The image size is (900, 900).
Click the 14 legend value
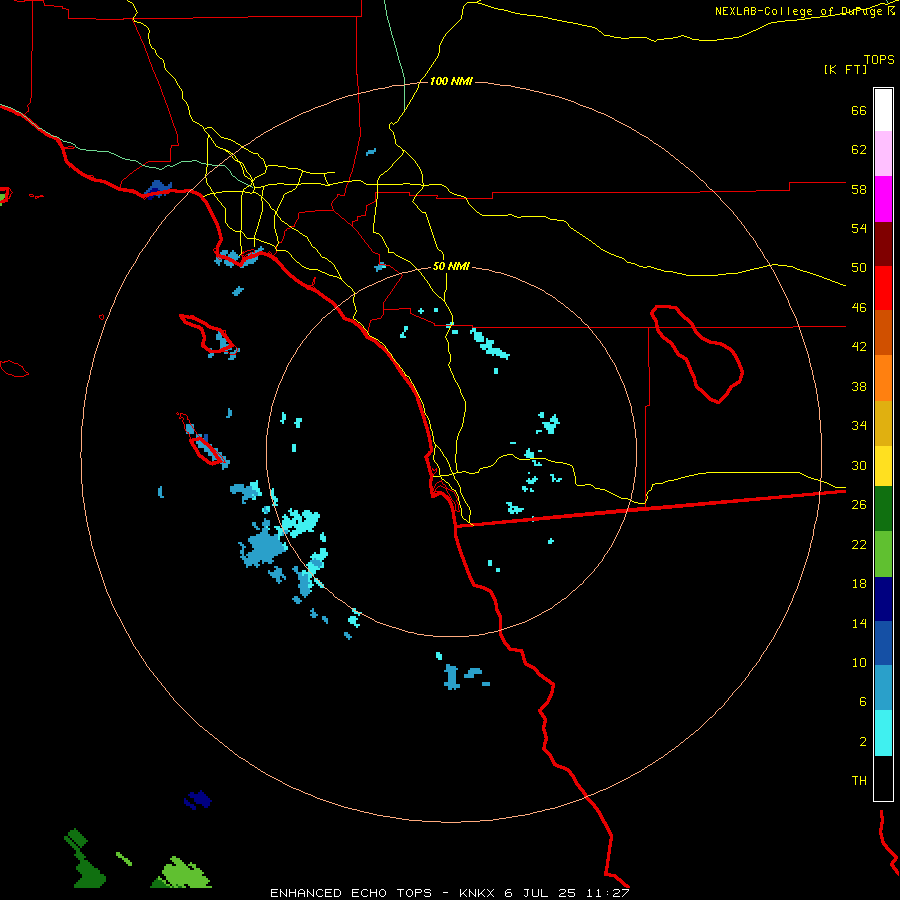859,623
